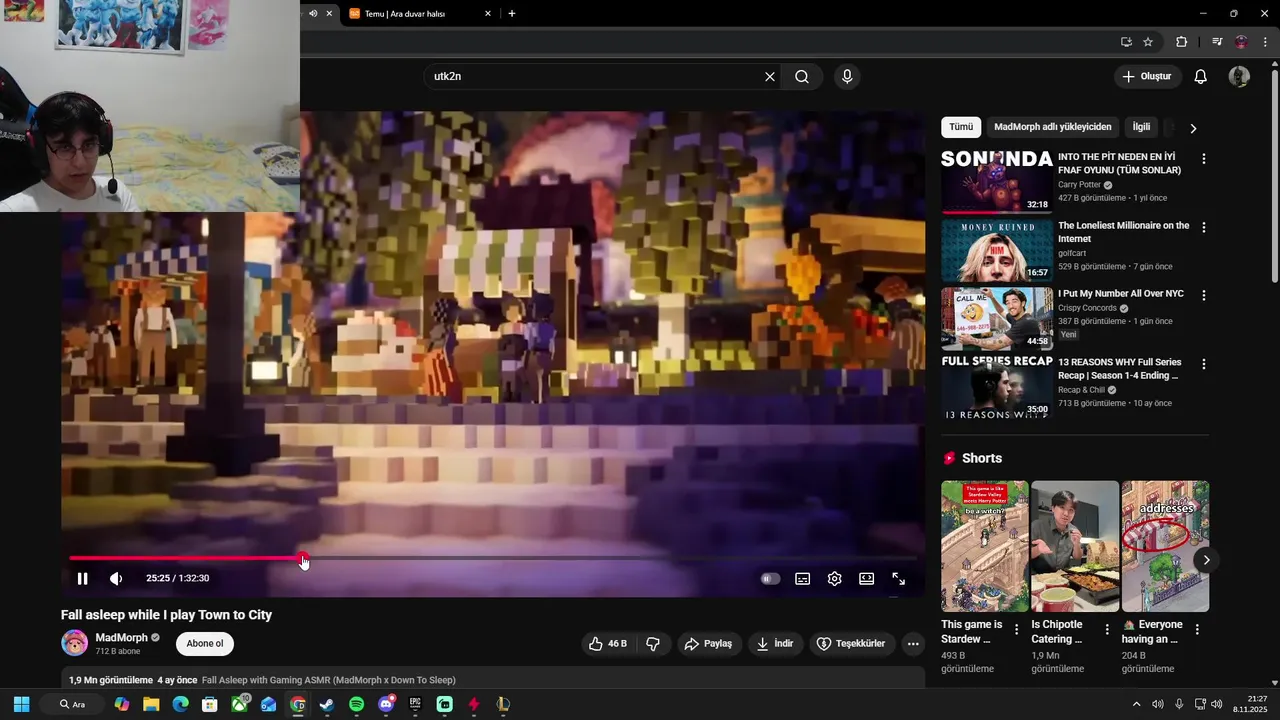Click the Teşekkürler thanks button

pyautogui.click(x=851, y=644)
